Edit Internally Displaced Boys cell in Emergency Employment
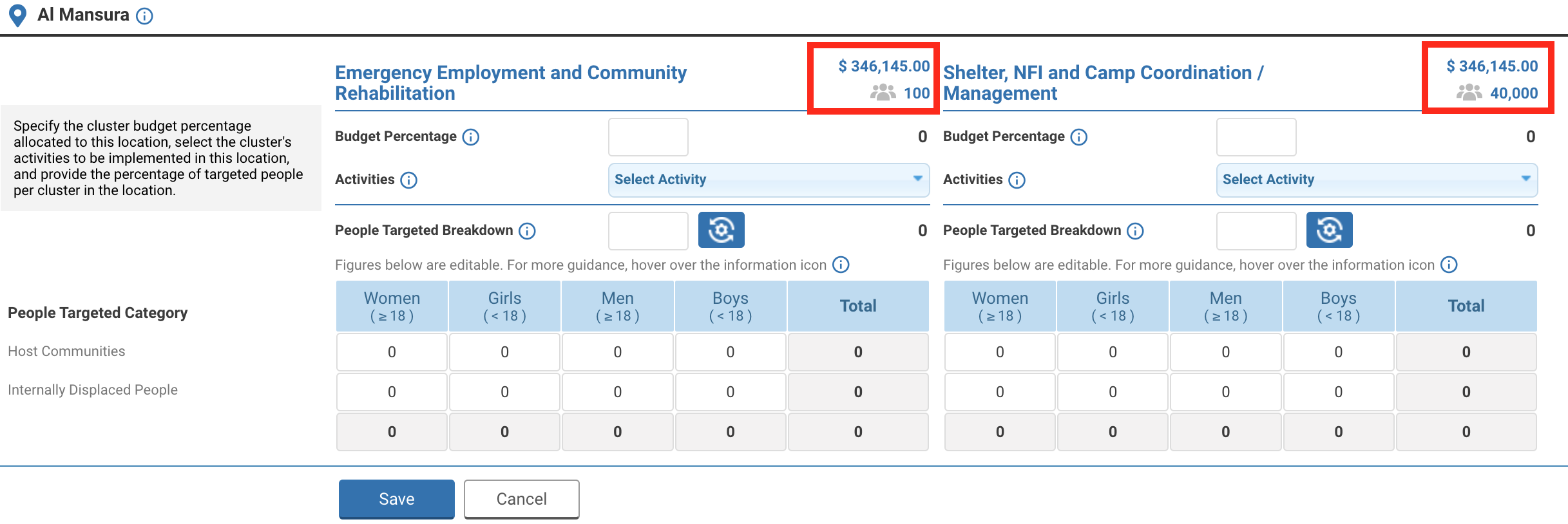The height and width of the screenshot is (524, 1568). click(x=731, y=392)
